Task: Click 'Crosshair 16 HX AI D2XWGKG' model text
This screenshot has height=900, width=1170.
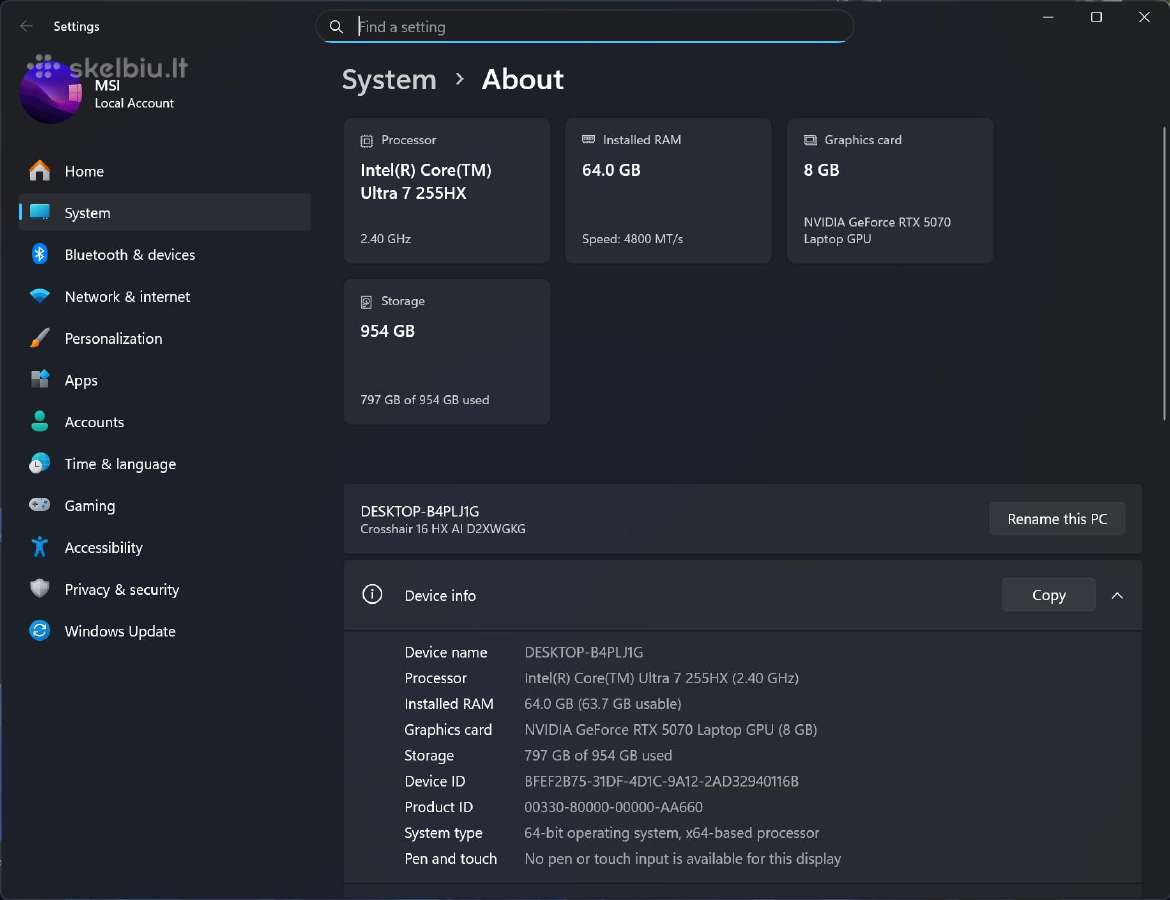Action: [442, 528]
